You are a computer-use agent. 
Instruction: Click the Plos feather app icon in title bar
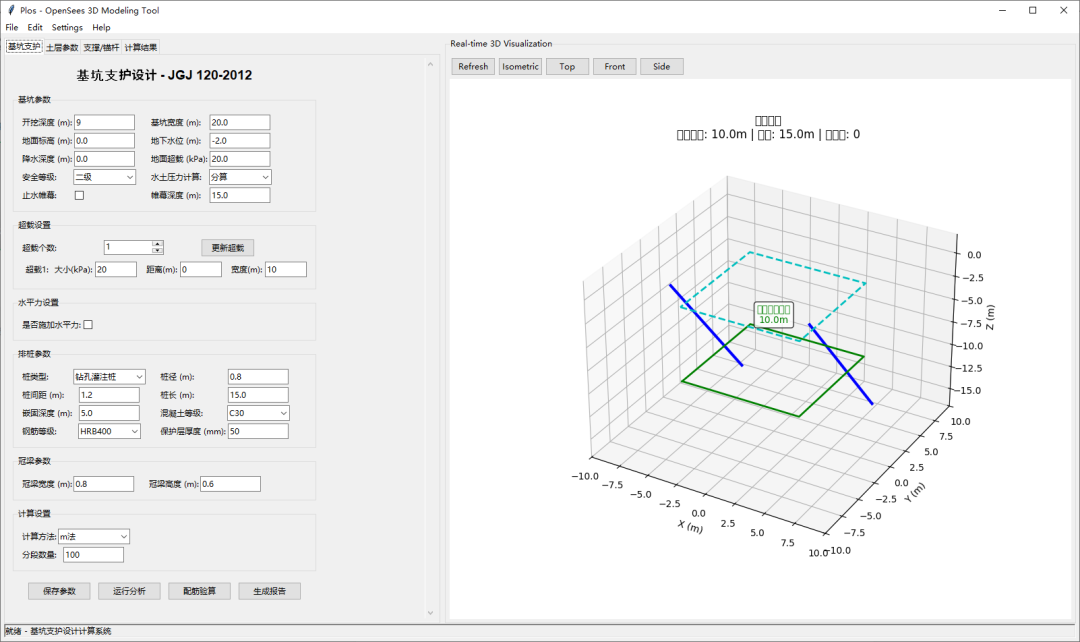11,10
